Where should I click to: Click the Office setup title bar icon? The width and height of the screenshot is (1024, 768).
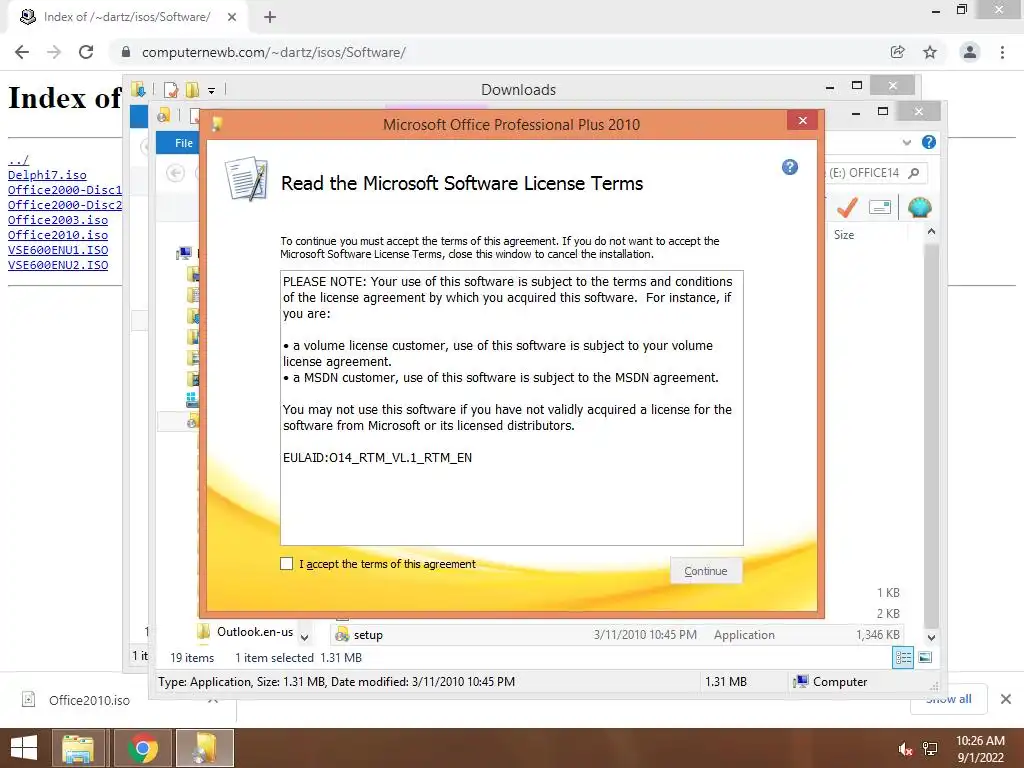[217, 124]
